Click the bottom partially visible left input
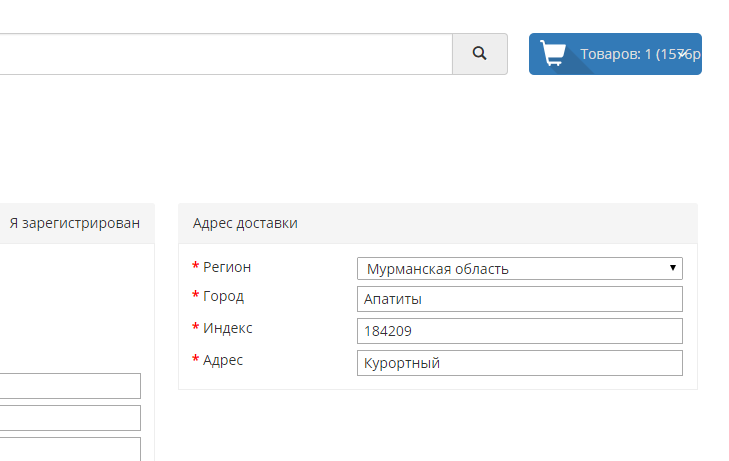Screen dimensions: 729x461 pyautogui.click(x=70, y=448)
